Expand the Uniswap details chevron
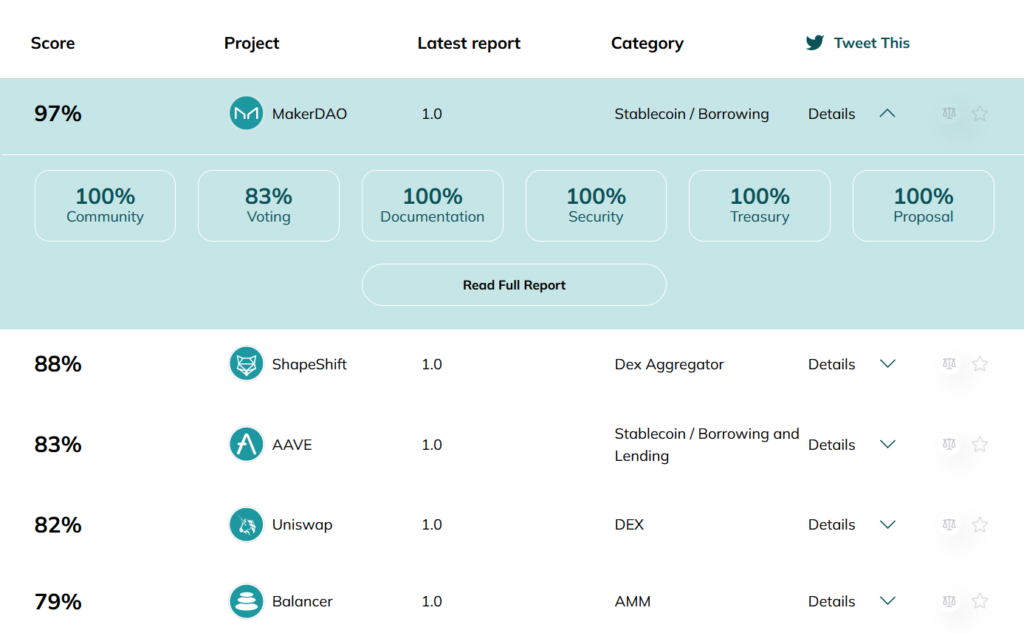 (887, 525)
